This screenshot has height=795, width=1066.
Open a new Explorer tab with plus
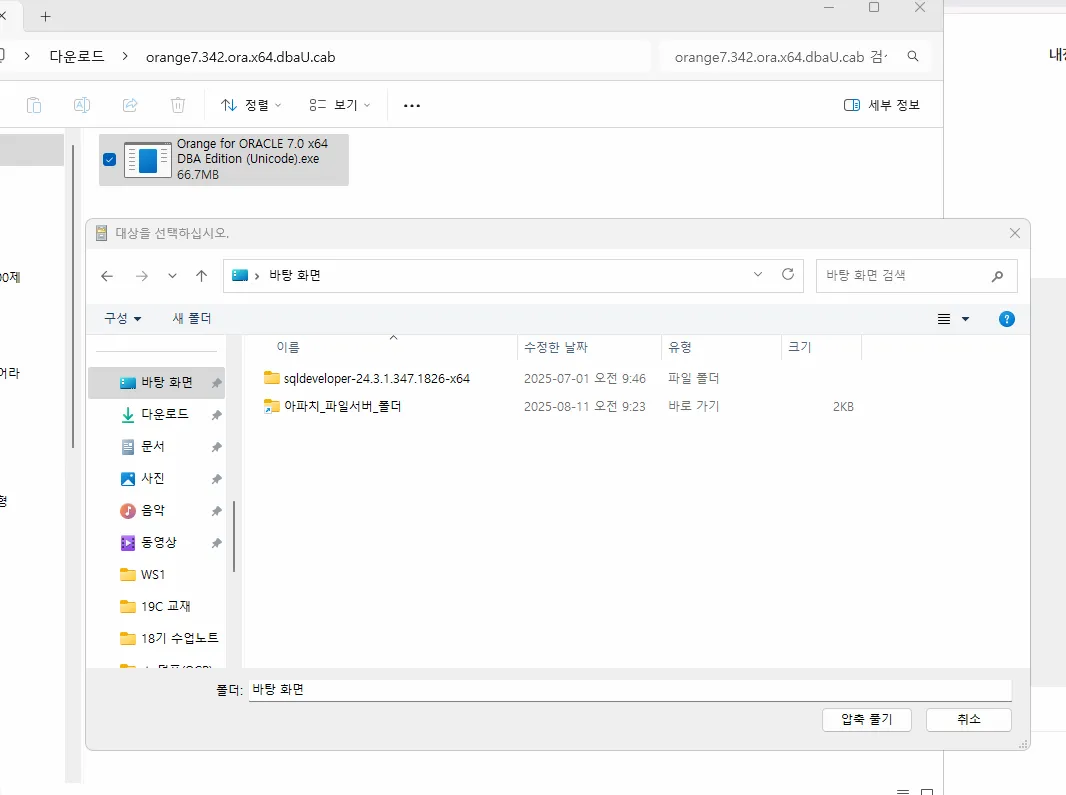pyautogui.click(x=46, y=16)
